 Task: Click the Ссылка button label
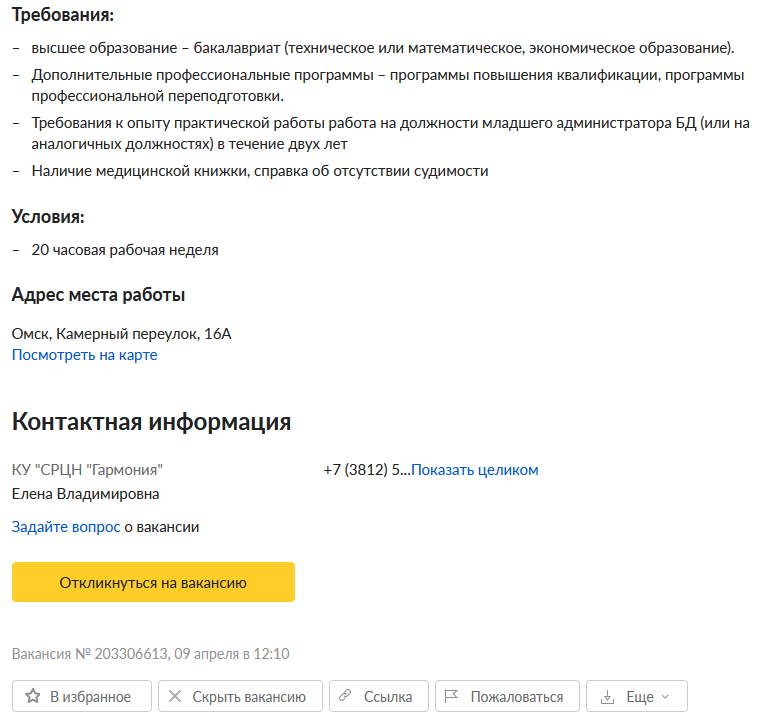click(388, 697)
